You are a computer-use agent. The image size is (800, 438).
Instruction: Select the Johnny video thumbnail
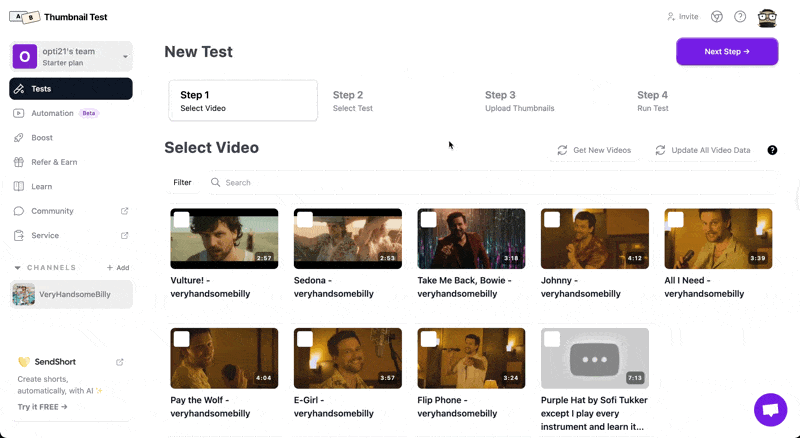(x=595, y=238)
